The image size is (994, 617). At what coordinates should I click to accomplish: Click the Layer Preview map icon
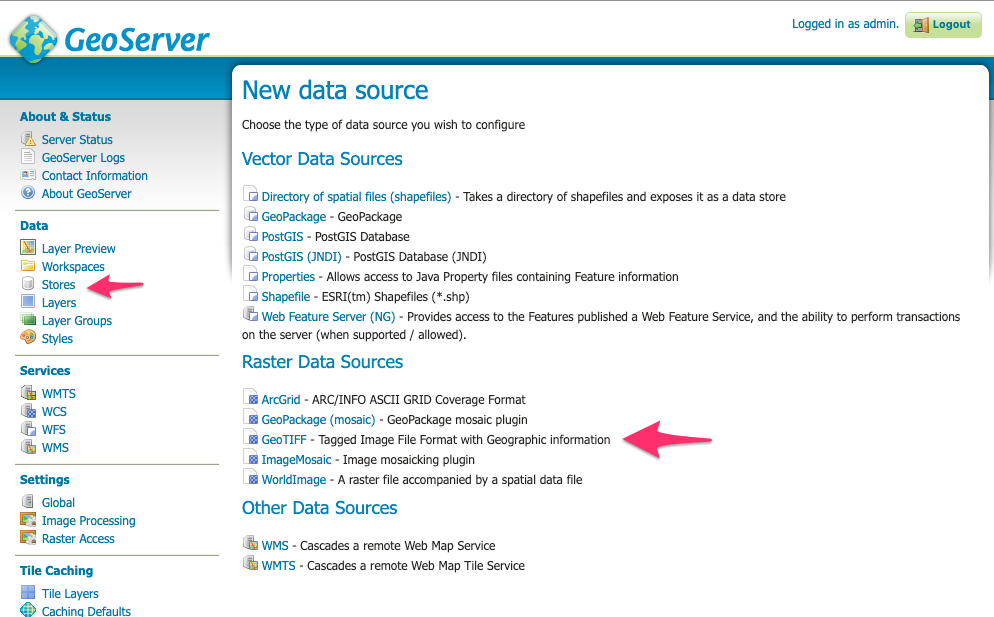coord(28,247)
